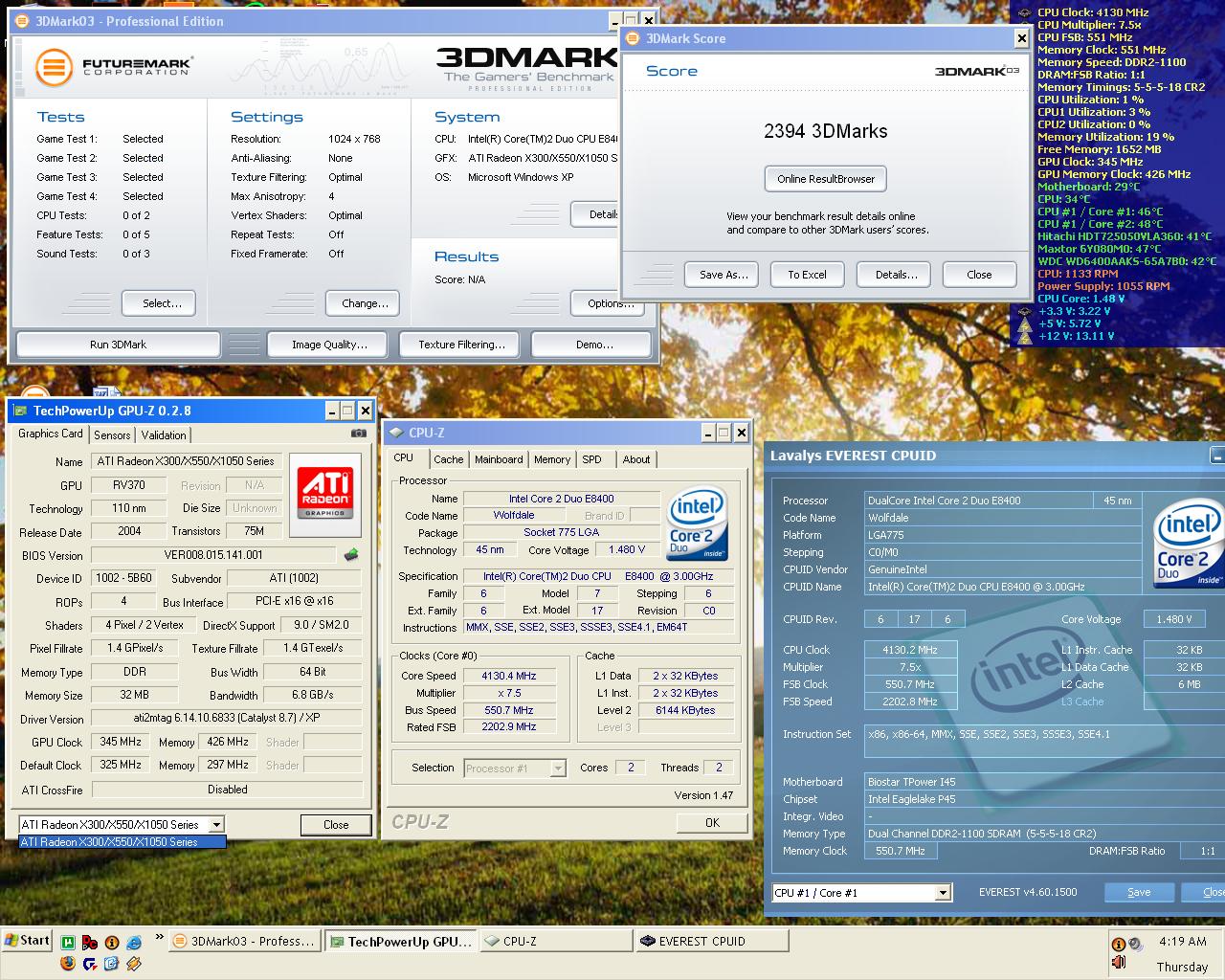Open EVEREST CPU #1 / Core #1 dropdown
The height and width of the screenshot is (980, 1225).
click(943, 892)
